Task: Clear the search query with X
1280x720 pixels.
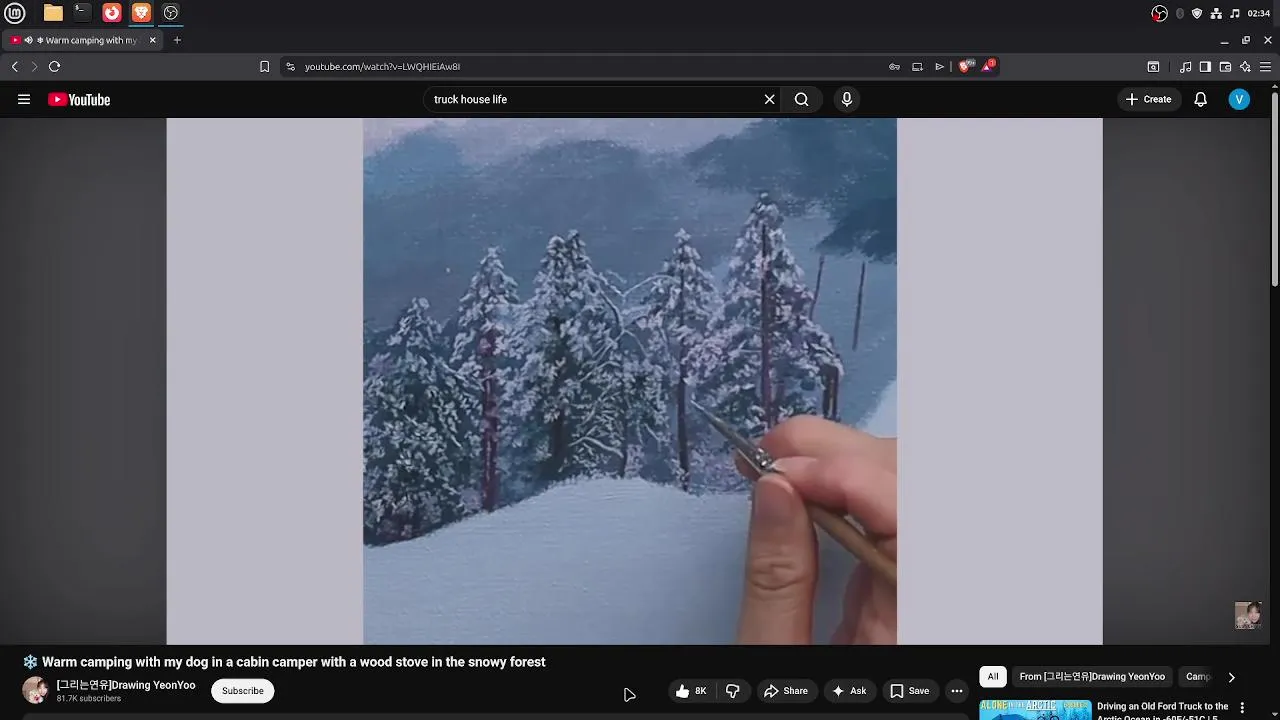Action: click(x=769, y=99)
